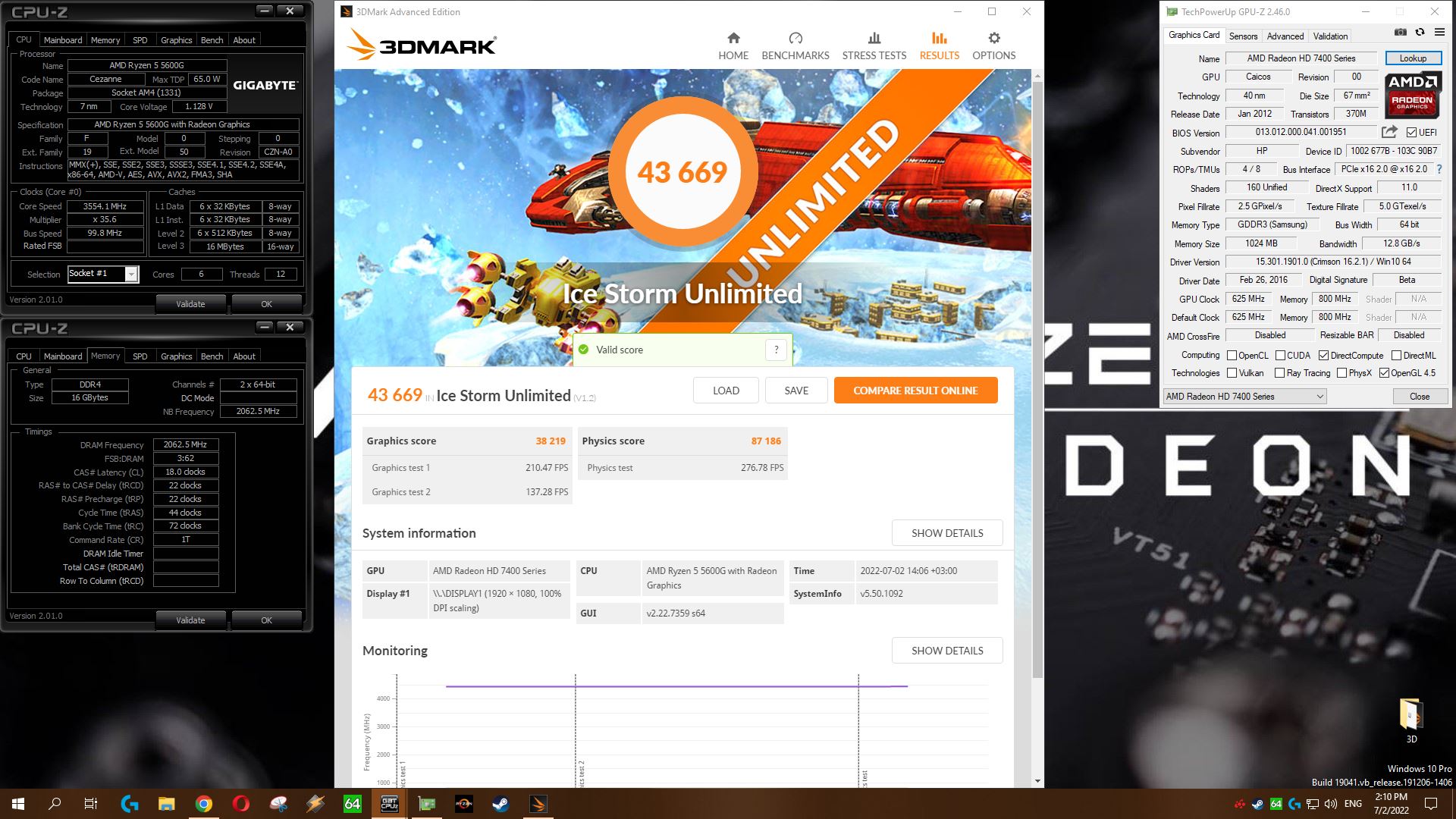Screen dimensions: 1456x819
Task: Toggle the OpenCL checkbox
Action: pyautogui.click(x=1232, y=356)
